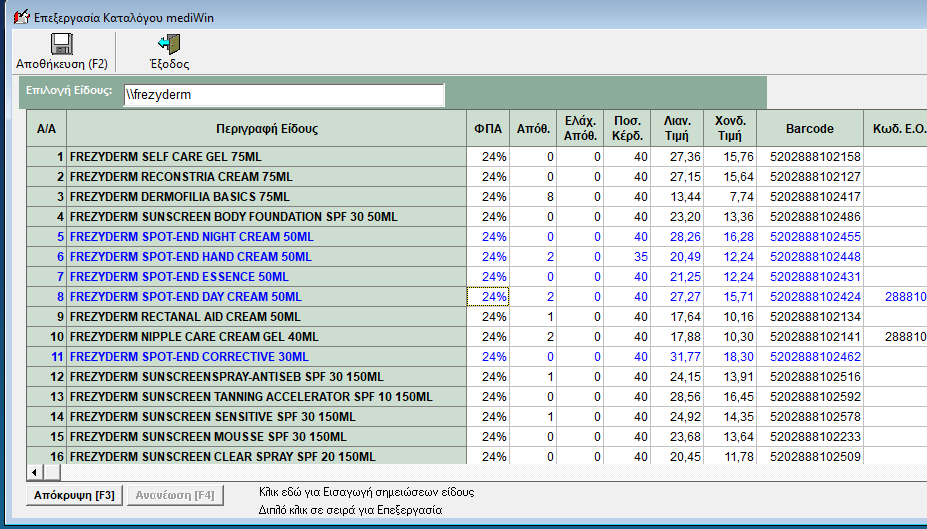Click the Λιαν. Τιμή column header

[x=677, y=129]
